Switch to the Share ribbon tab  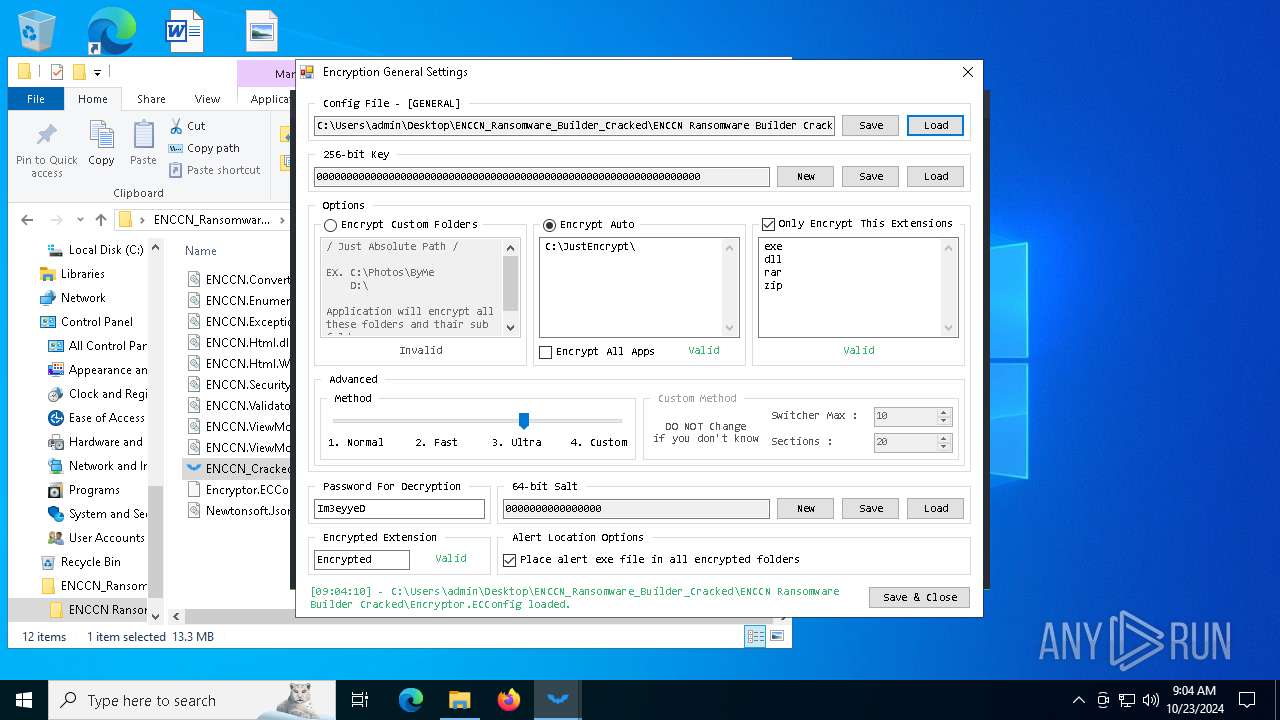click(151, 99)
